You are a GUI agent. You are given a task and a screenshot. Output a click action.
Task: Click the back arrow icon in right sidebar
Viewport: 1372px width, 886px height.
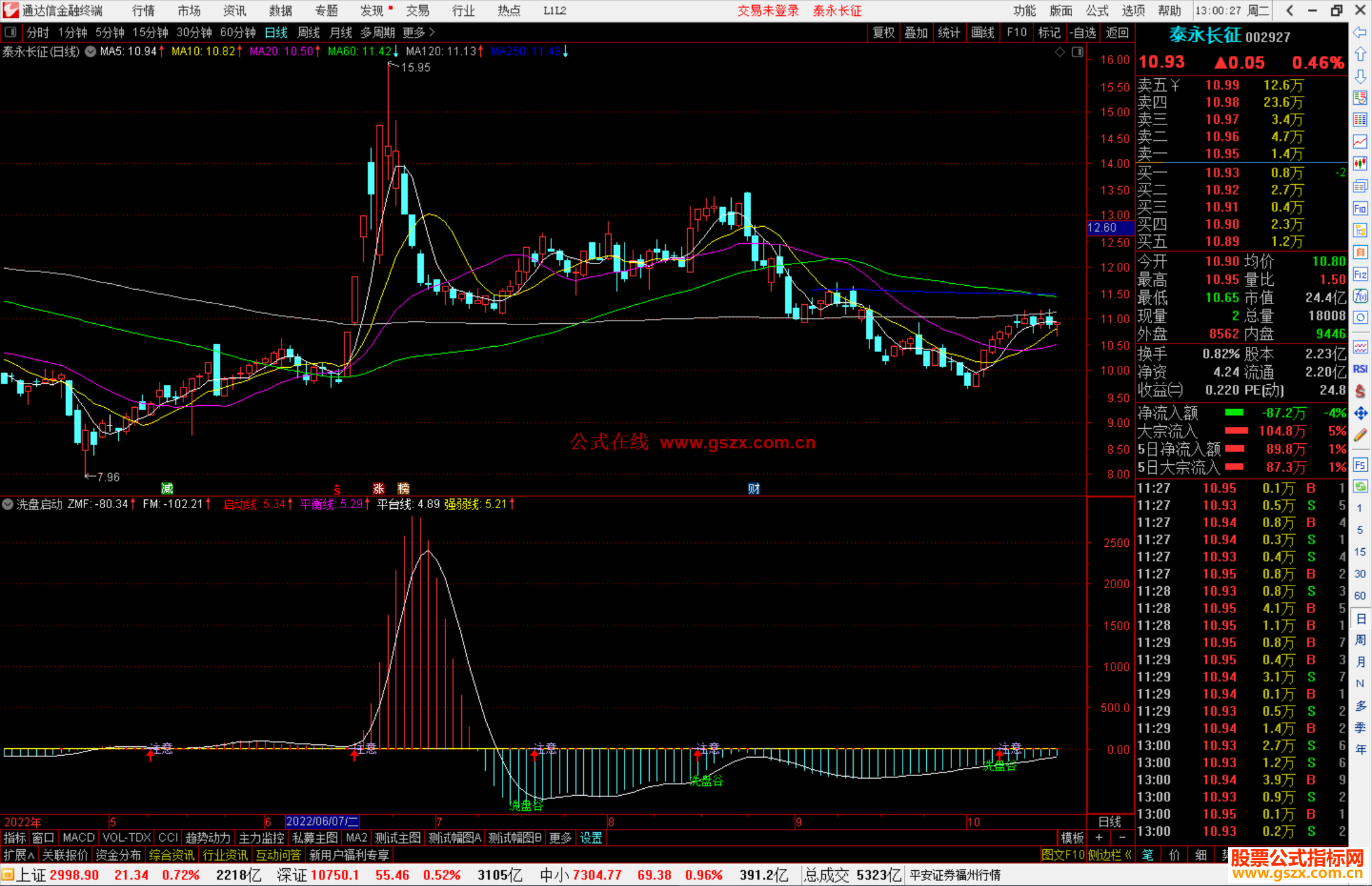1360,32
